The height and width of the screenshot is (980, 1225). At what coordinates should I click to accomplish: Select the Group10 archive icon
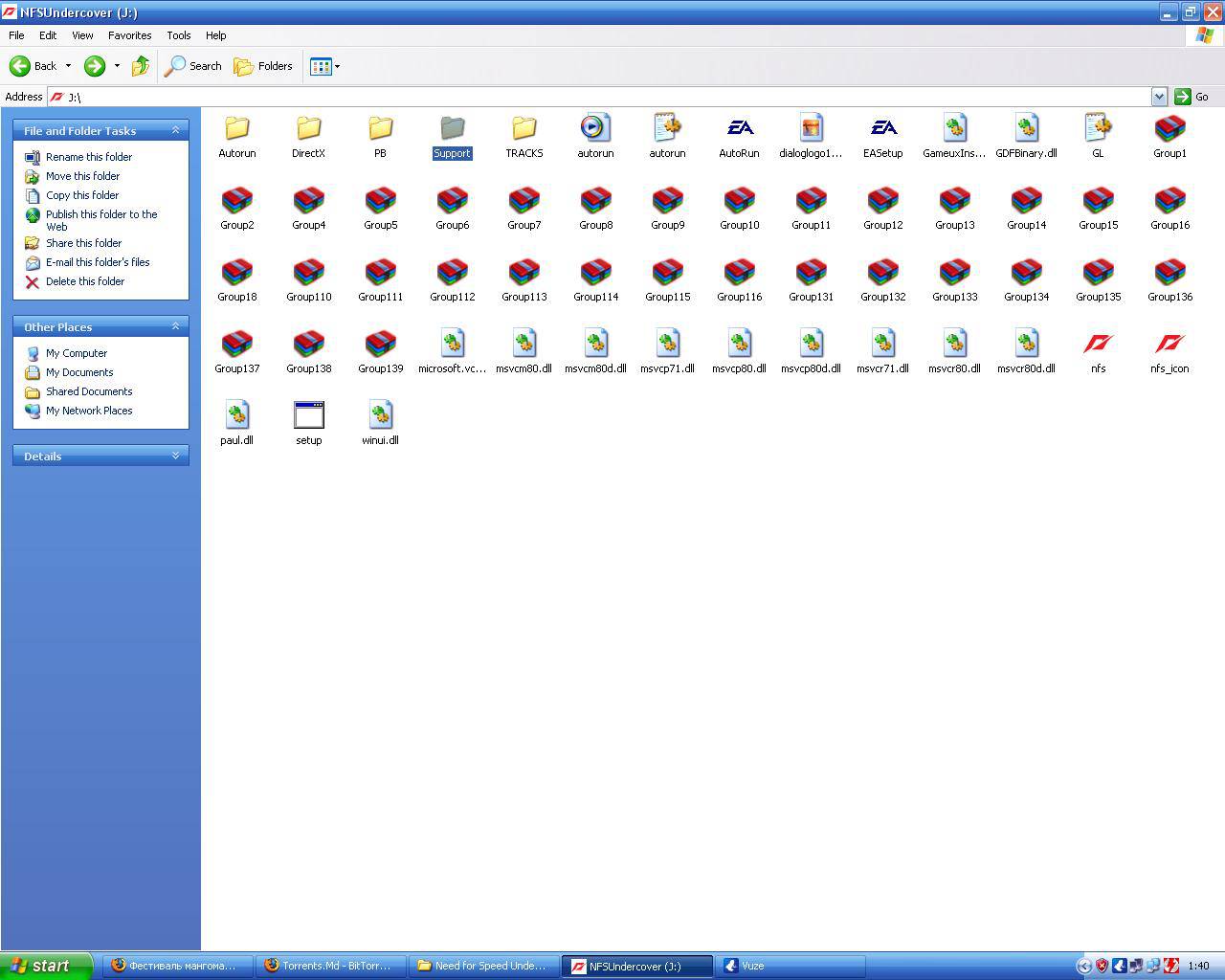click(739, 199)
